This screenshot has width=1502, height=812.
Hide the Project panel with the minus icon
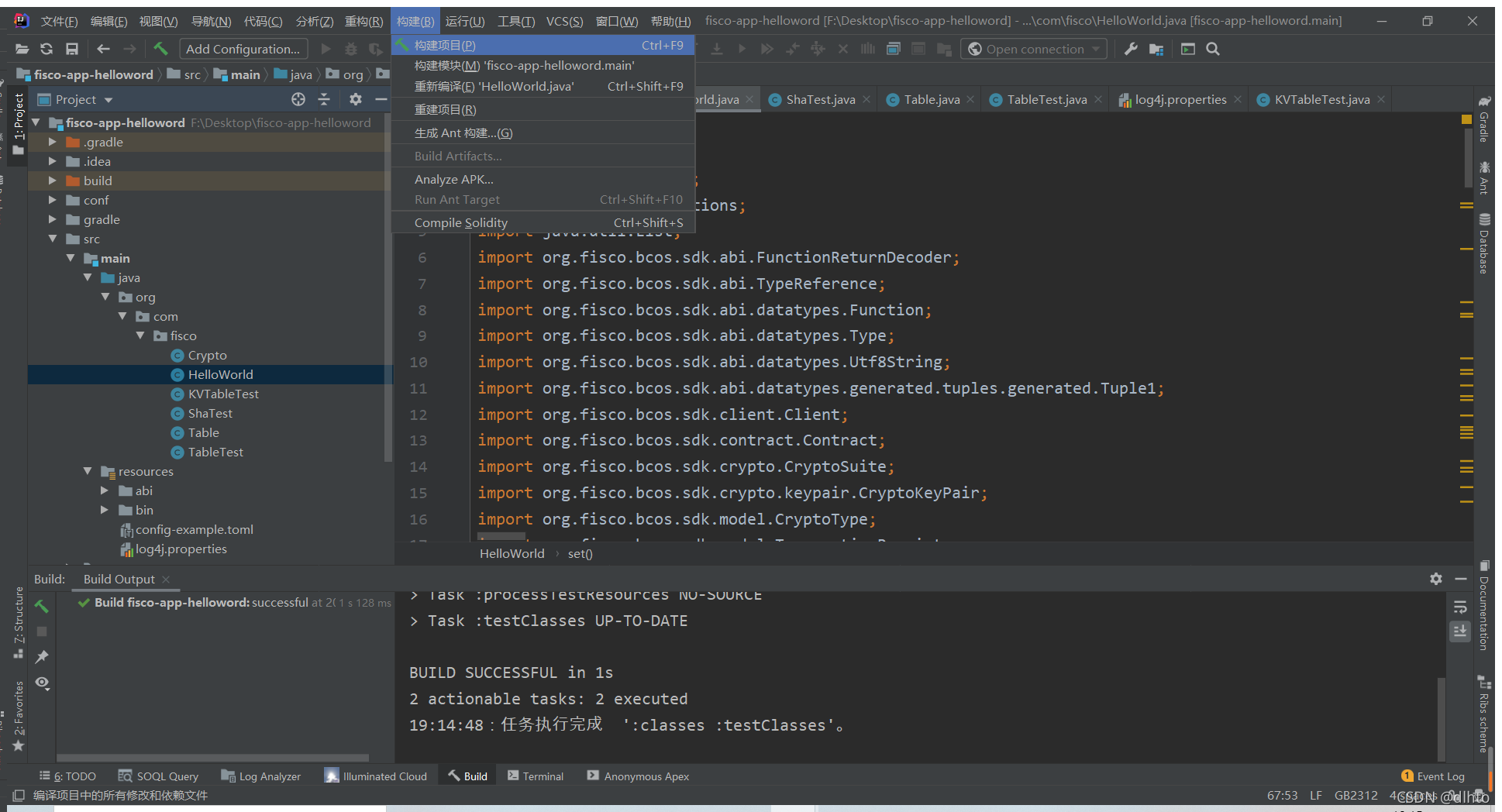(x=381, y=99)
